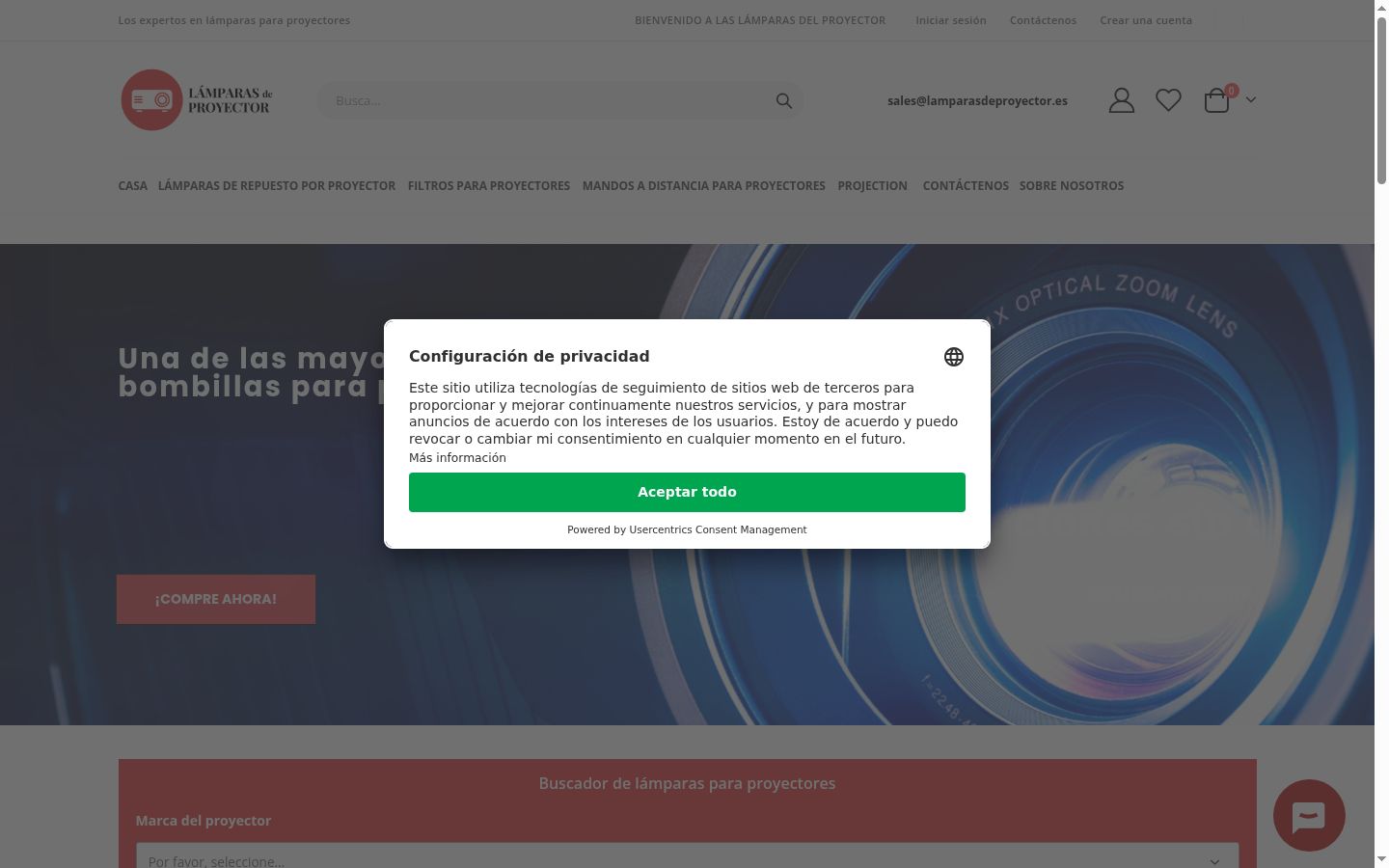Viewport: 1389px width, 868px height.
Task: Expand the cart dropdown arrow
Action: pos(1250,99)
